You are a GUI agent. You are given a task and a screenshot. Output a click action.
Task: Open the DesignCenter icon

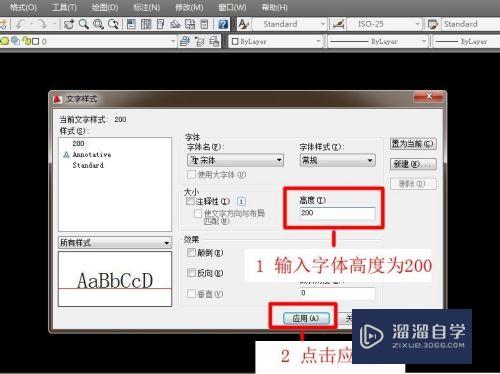tap(146, 24)
